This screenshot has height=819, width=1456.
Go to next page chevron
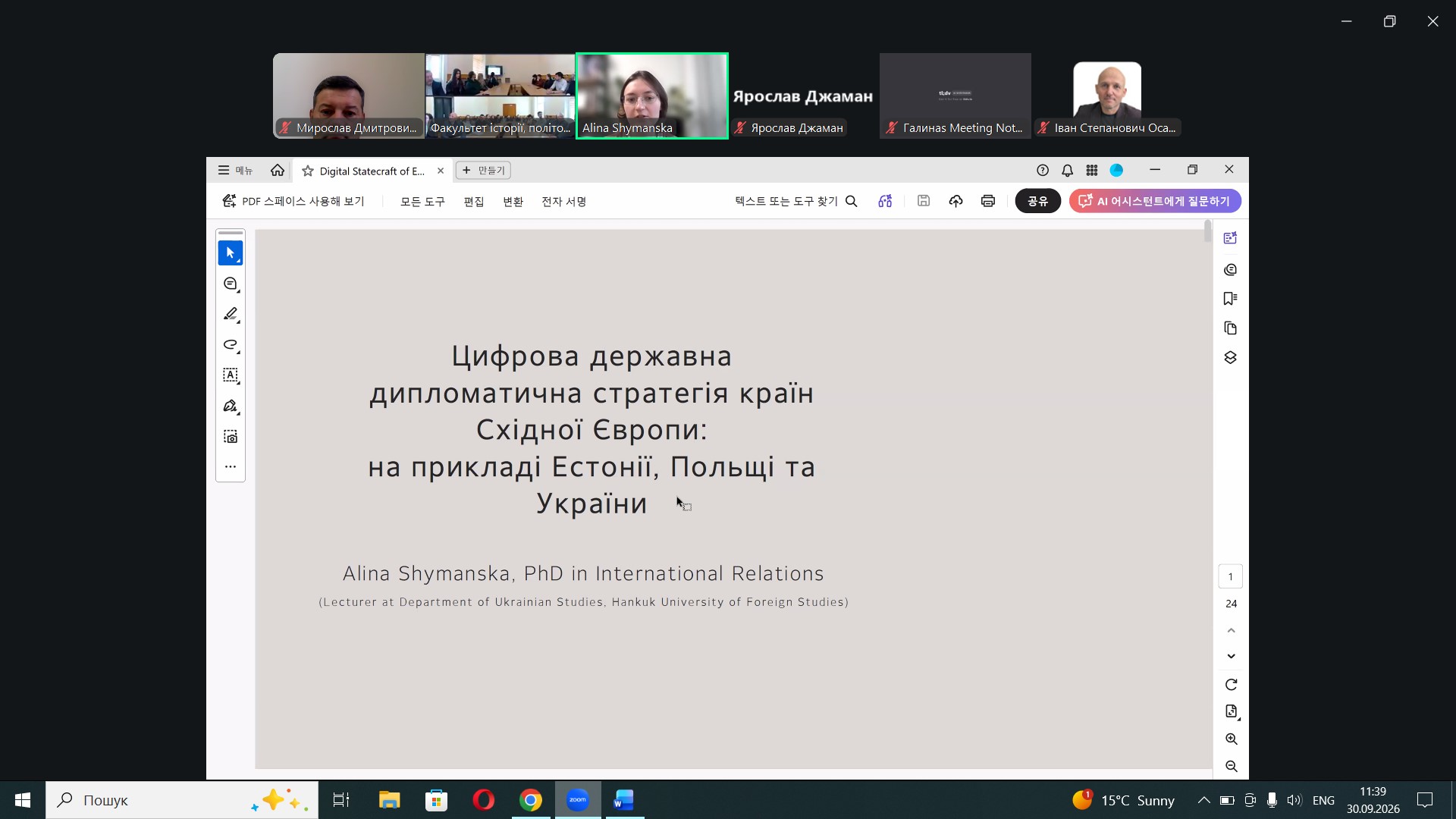(1231, 656)
